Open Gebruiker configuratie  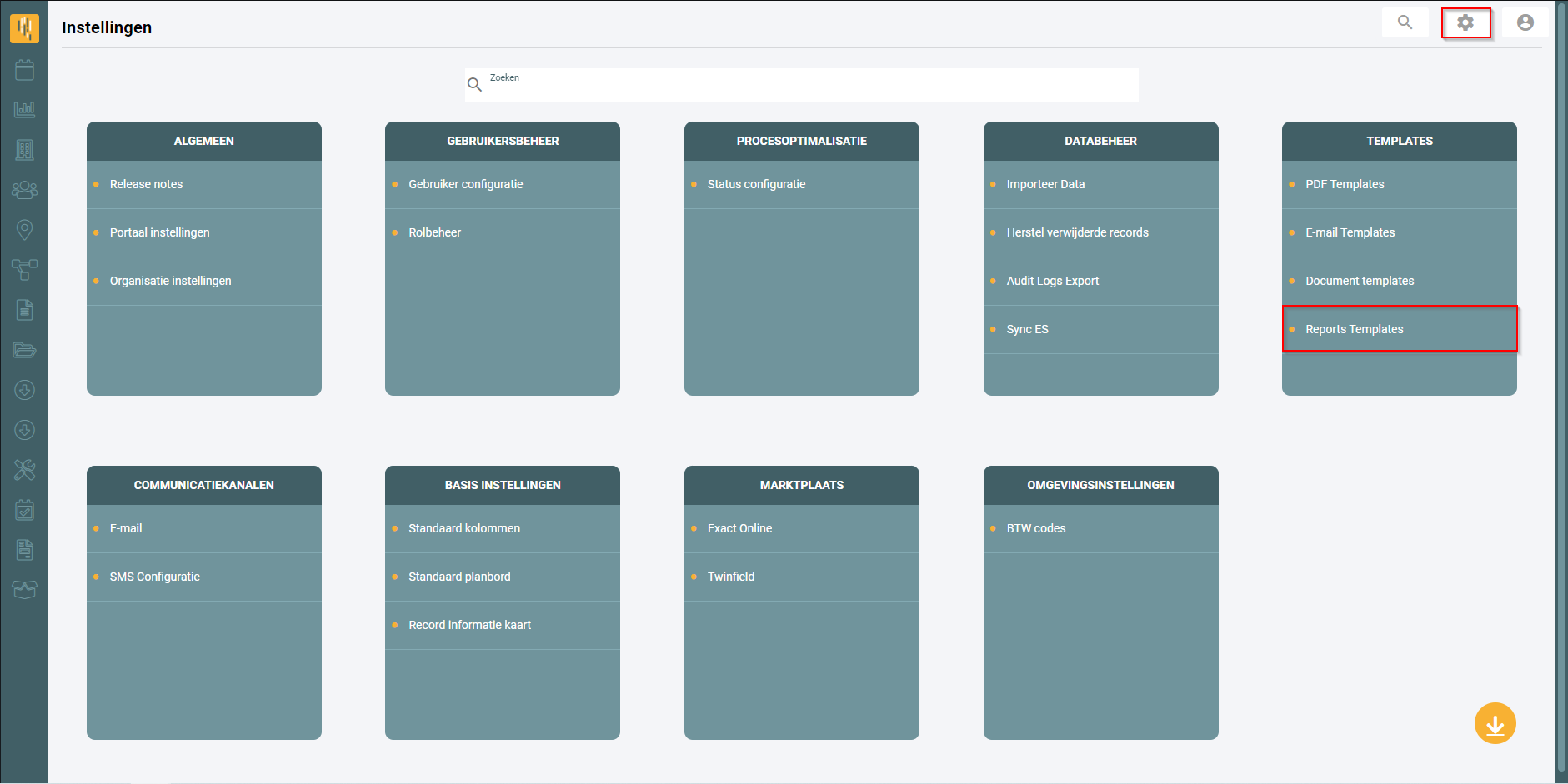[503, 184]
